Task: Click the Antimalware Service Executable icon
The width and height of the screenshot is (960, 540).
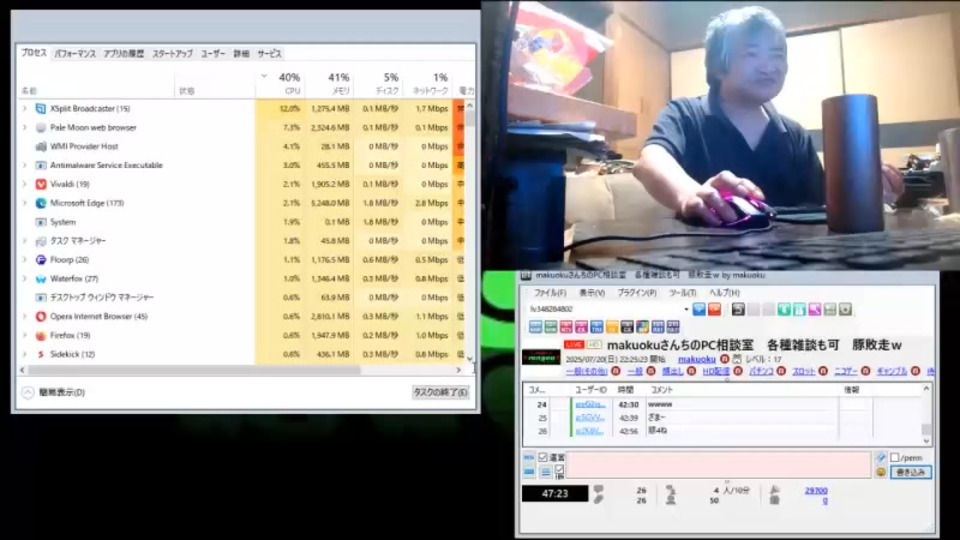Action: tap(40, 165)
